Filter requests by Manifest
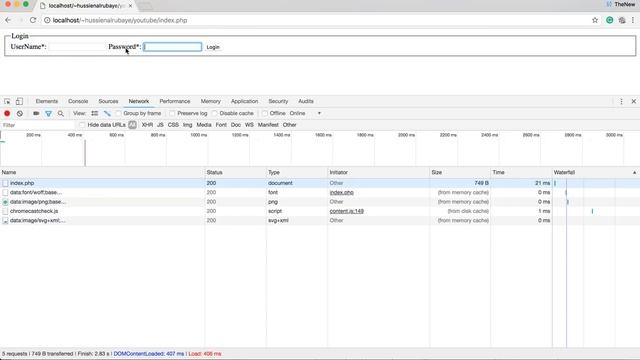The image size is (640, 360). pos(268,125)
